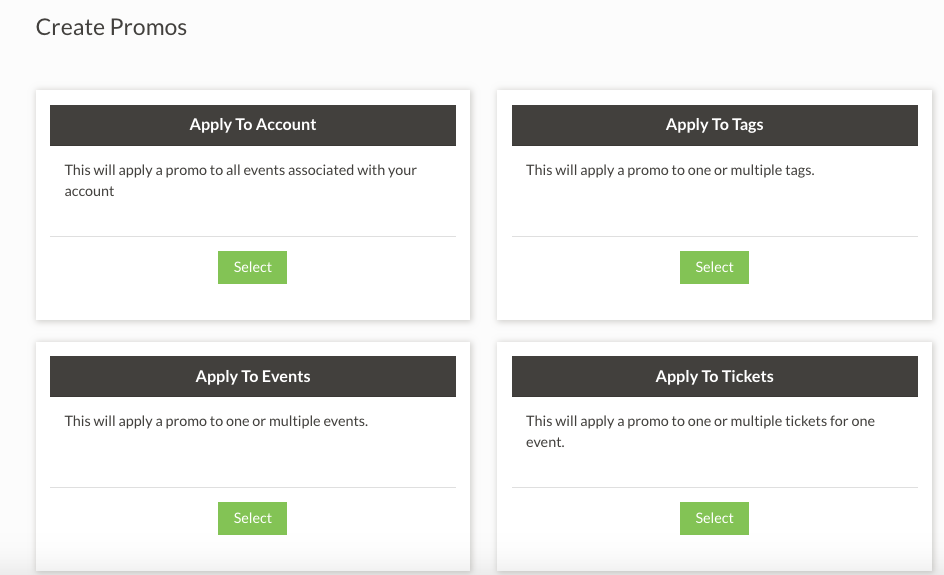Click the word 'account' on the description's second line
Viewport: 944px width, 575px height.
(x=90, y=191)
